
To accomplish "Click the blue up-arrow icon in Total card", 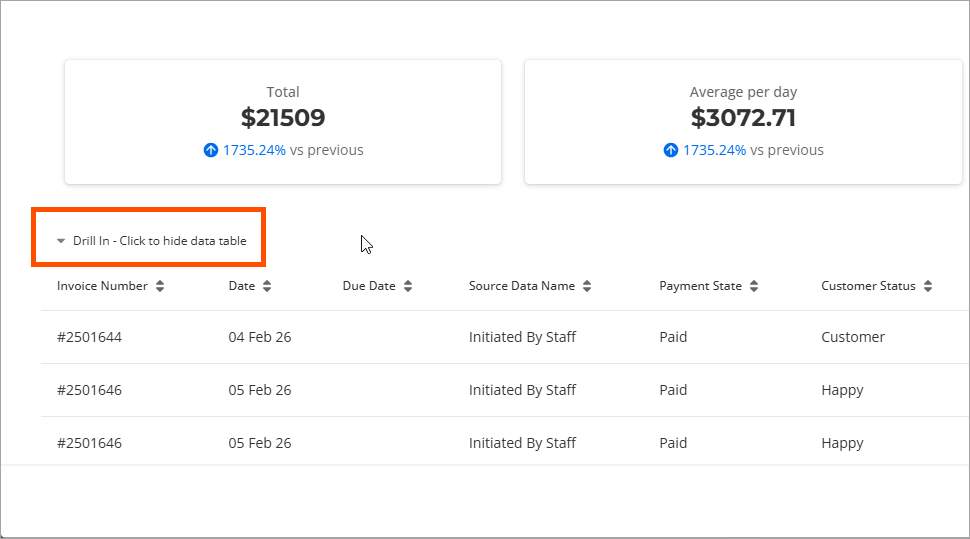I will tap(210, 151).
